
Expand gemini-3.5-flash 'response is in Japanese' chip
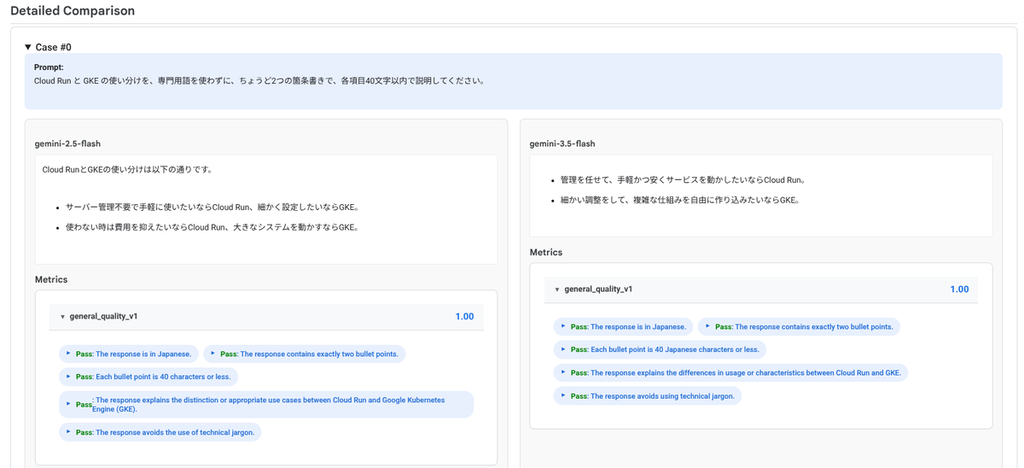pos(622,326)
